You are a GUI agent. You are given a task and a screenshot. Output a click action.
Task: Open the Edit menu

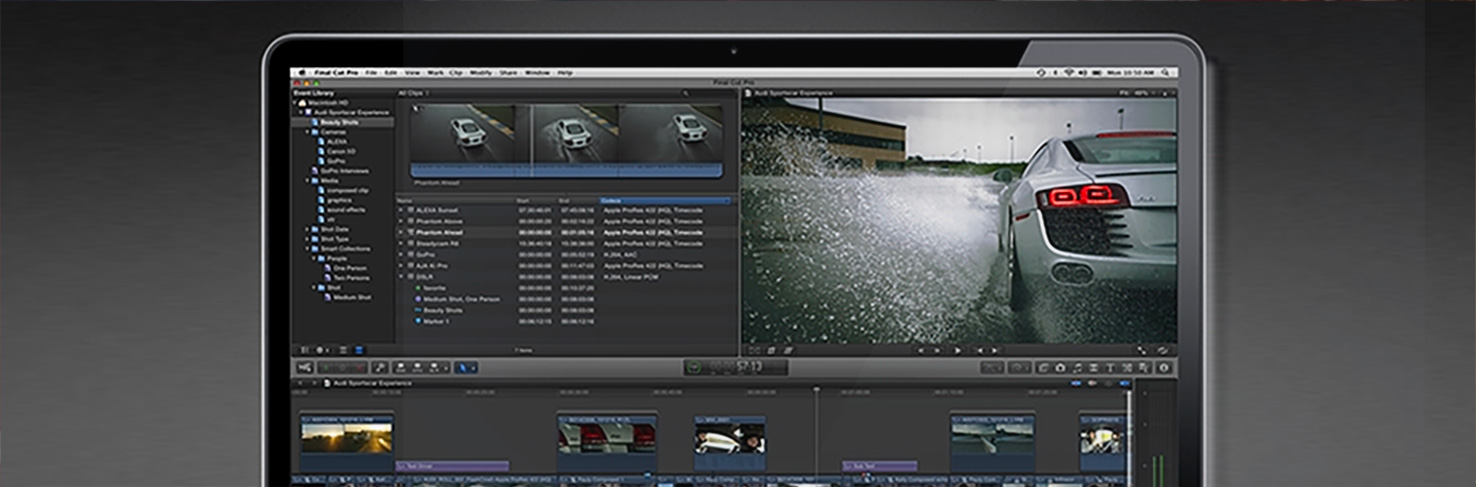pyautogui.click(x=391, y=73)
